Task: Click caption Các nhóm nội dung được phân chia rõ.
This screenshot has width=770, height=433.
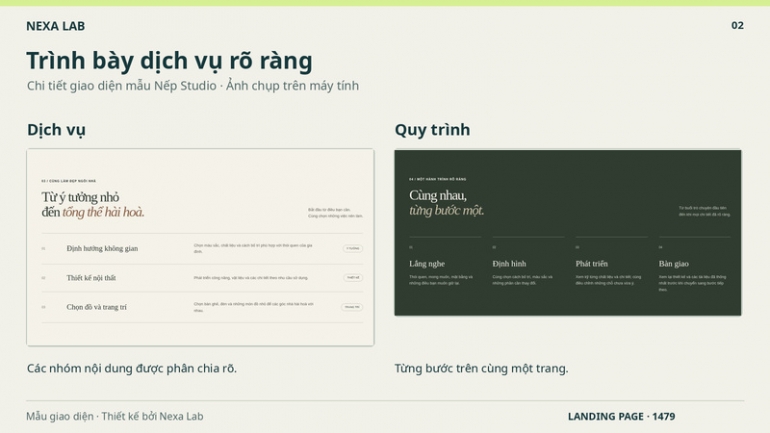Action: click(132, 369)
